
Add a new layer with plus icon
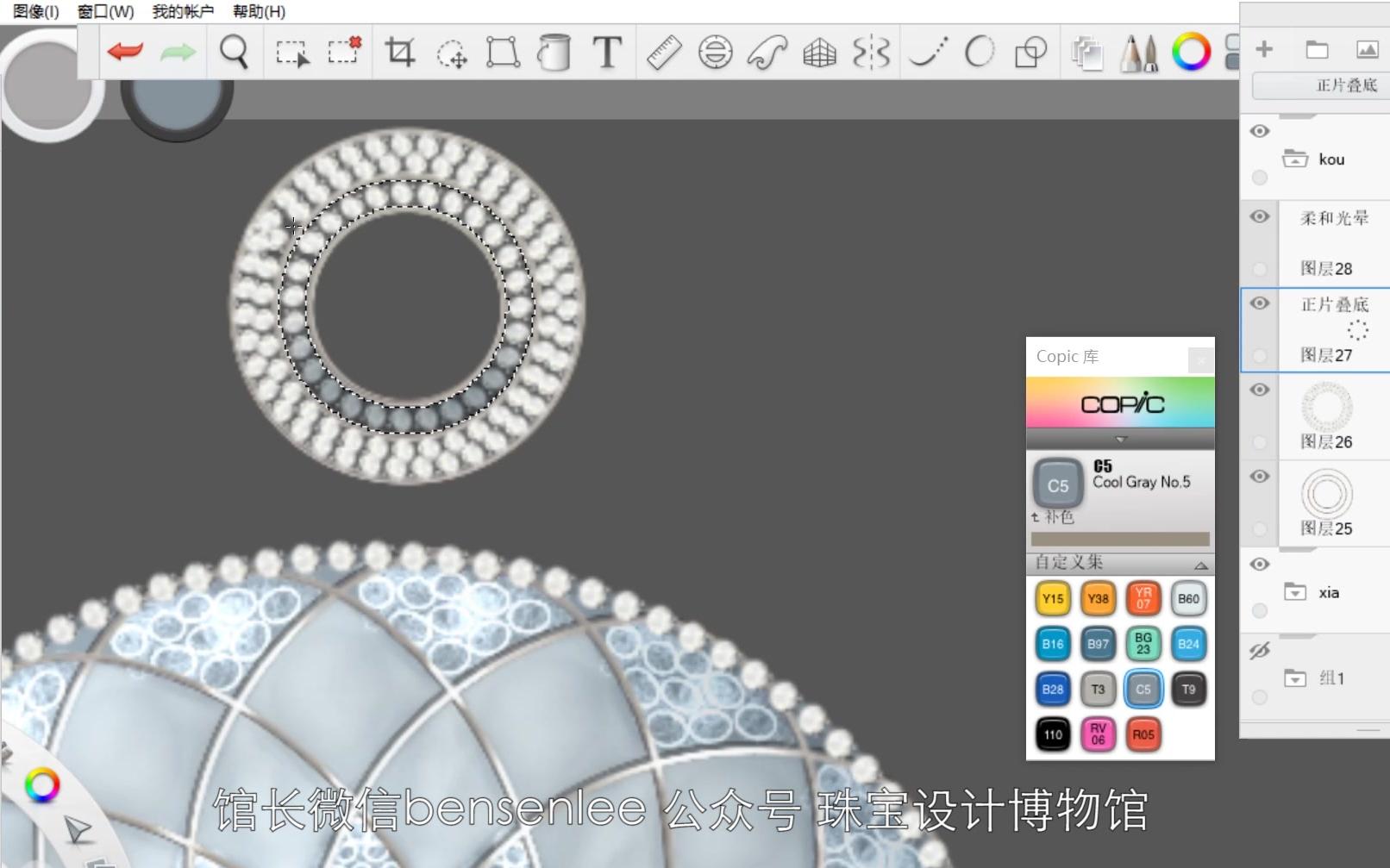pyautogui.click(x=1264, y=49)
